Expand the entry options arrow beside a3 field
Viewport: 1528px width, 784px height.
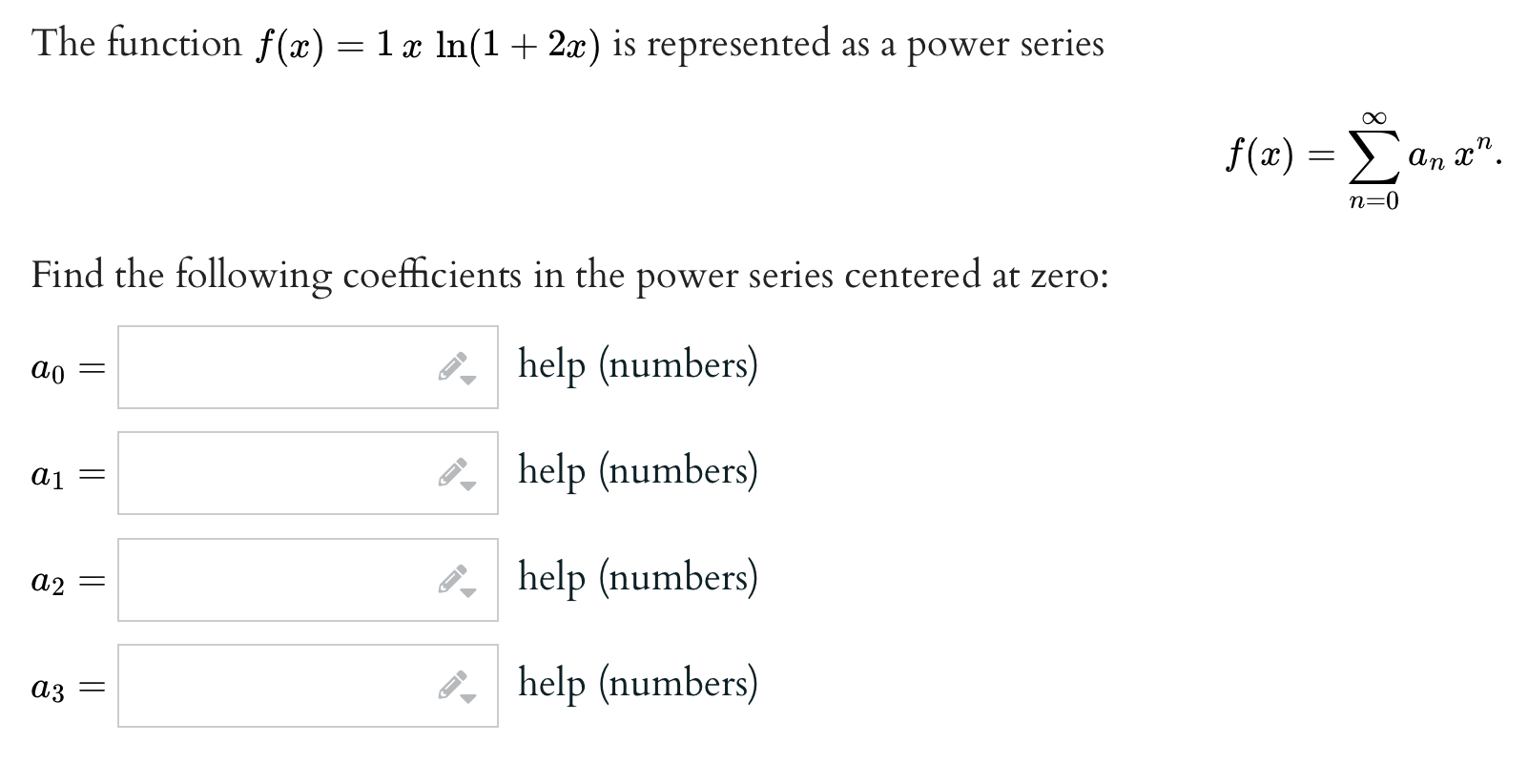[469, 697]
